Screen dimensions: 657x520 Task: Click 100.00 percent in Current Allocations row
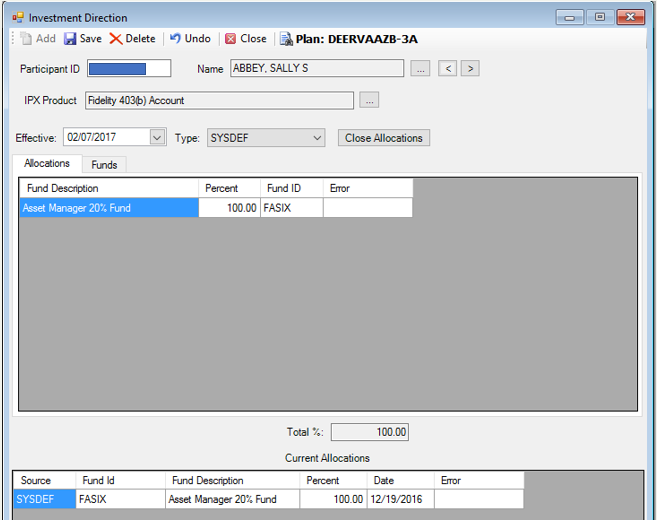[334, 499]
